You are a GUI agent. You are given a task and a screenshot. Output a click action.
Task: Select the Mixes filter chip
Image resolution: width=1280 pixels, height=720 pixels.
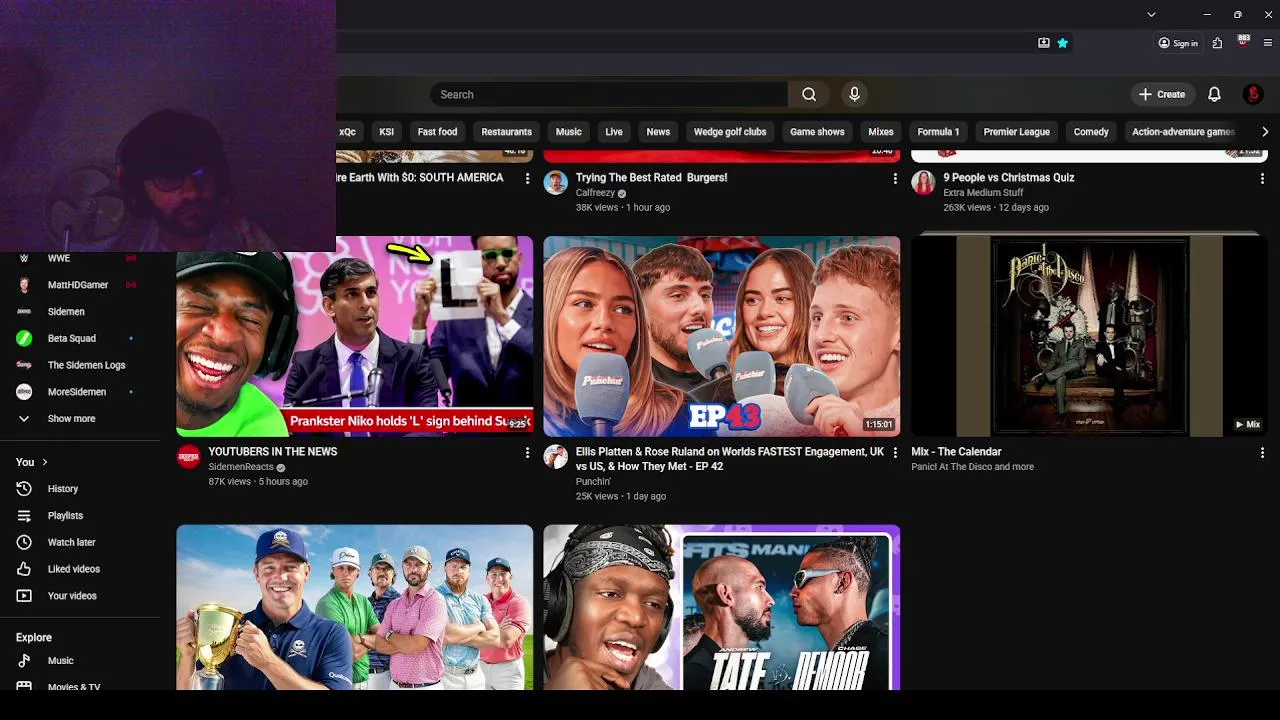click(x=881, y=132)
